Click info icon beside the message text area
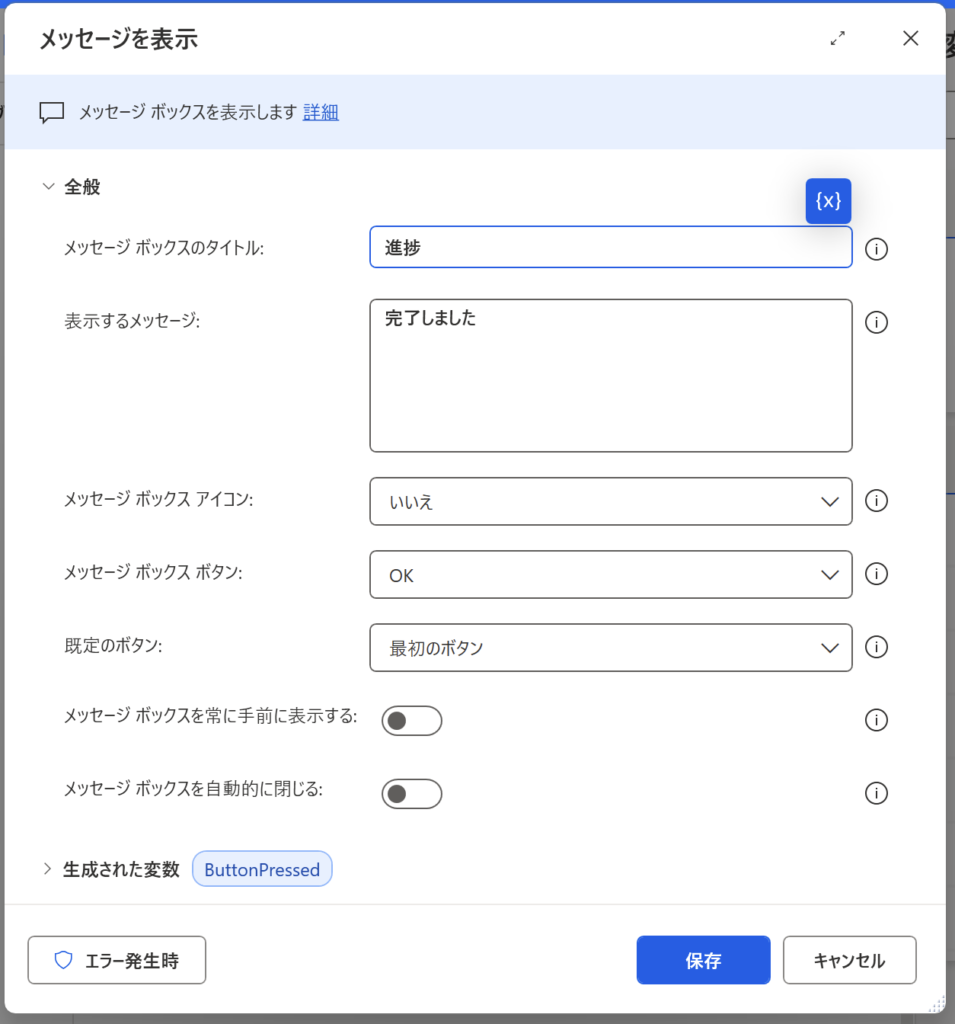Screen dimensions: 955x1024 pyautogui.click(x=876, y=322)
